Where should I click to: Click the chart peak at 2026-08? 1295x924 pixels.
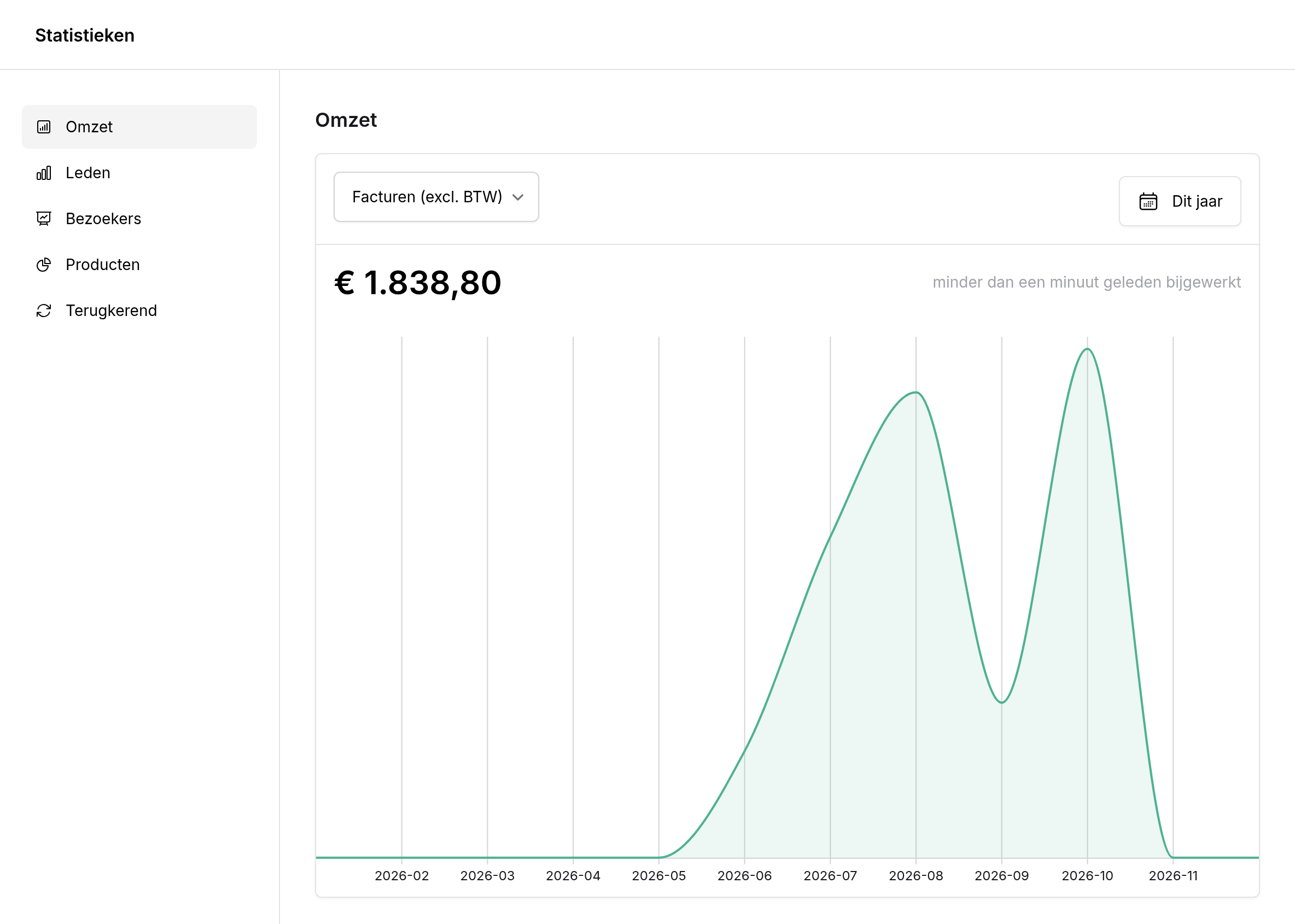916,392
